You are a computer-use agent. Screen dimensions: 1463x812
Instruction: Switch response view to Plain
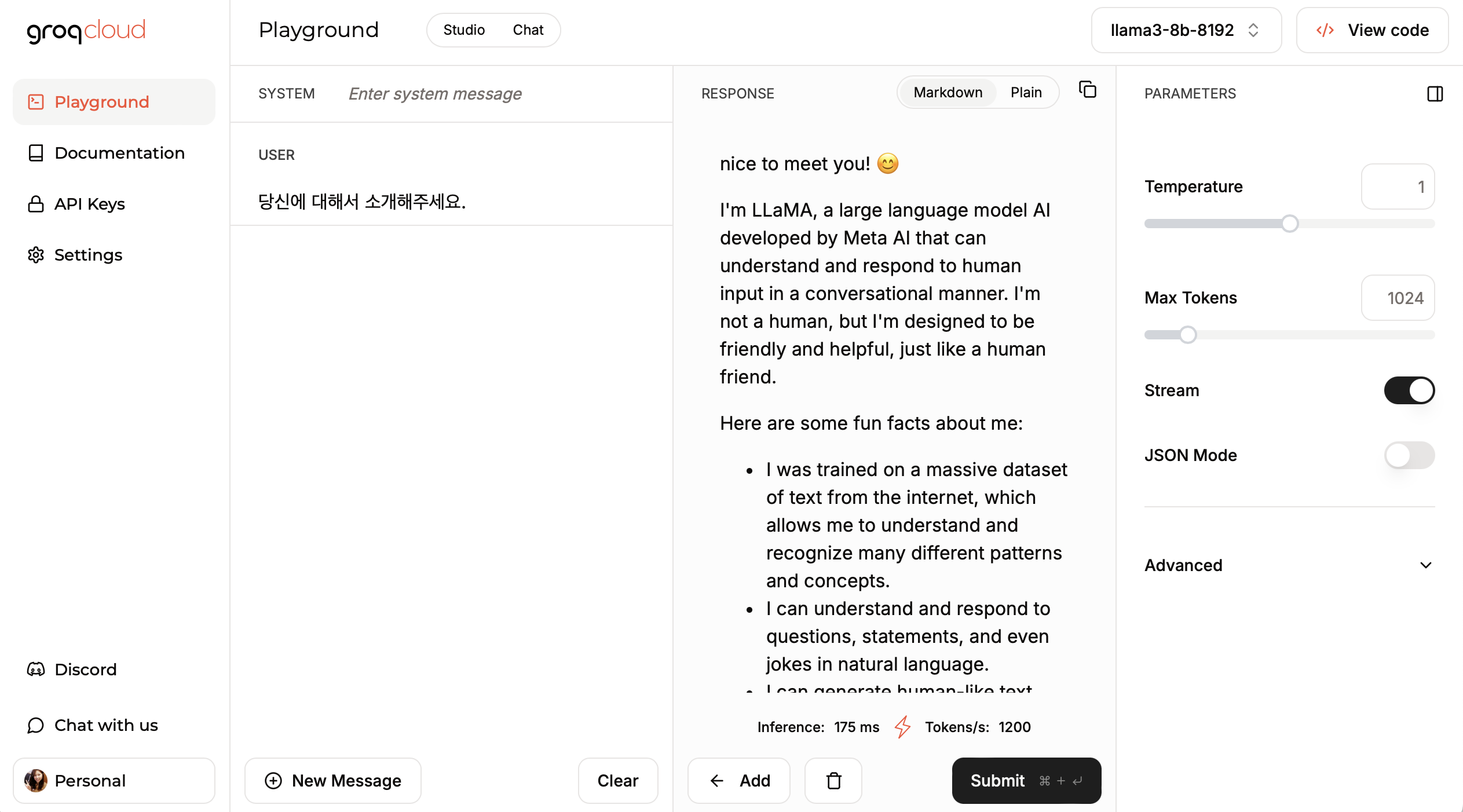pos(1026,92)
